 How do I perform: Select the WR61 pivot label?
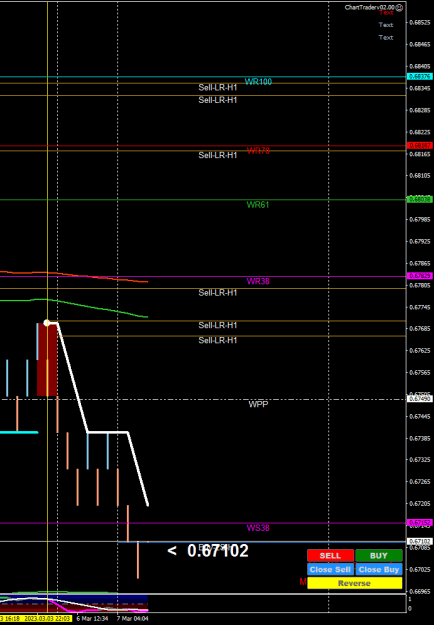pyautogui.click(x=258, y=205)
